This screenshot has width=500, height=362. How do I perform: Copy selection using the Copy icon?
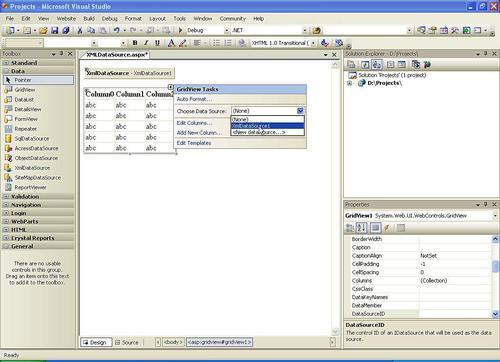coord(91,30)
